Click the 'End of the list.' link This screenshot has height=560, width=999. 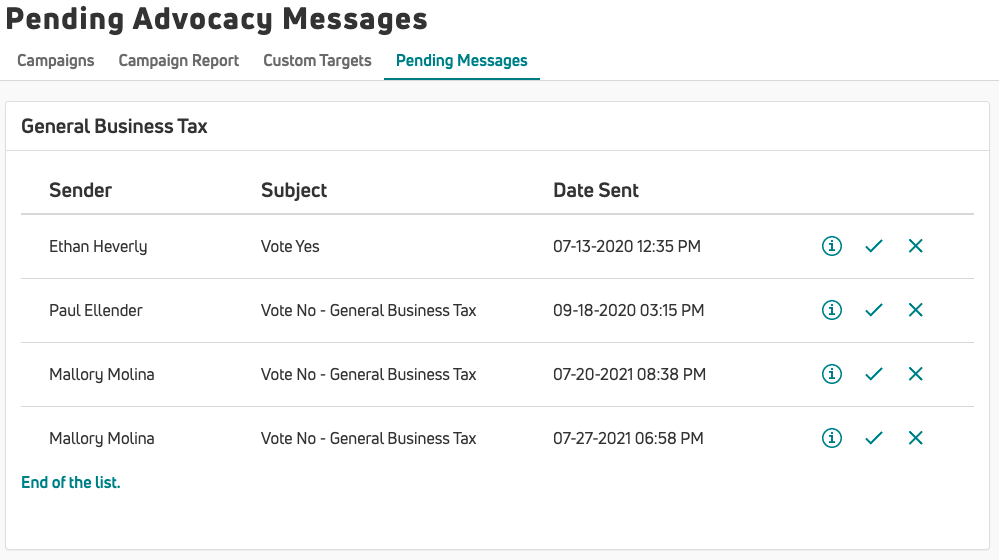pos(71,483)
